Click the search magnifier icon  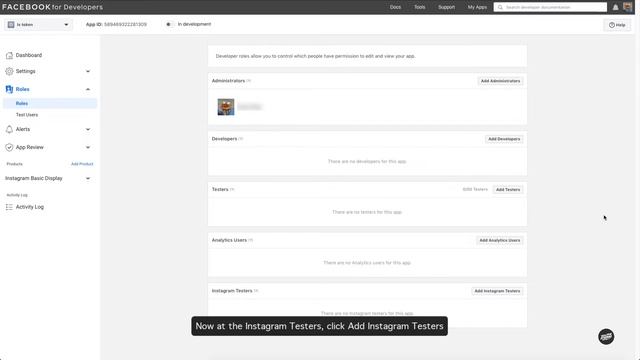tap(500, 7)
